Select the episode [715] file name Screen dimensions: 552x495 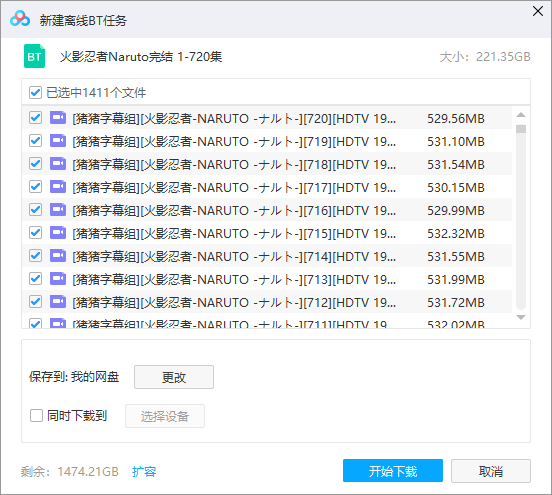tap(234, 233)
